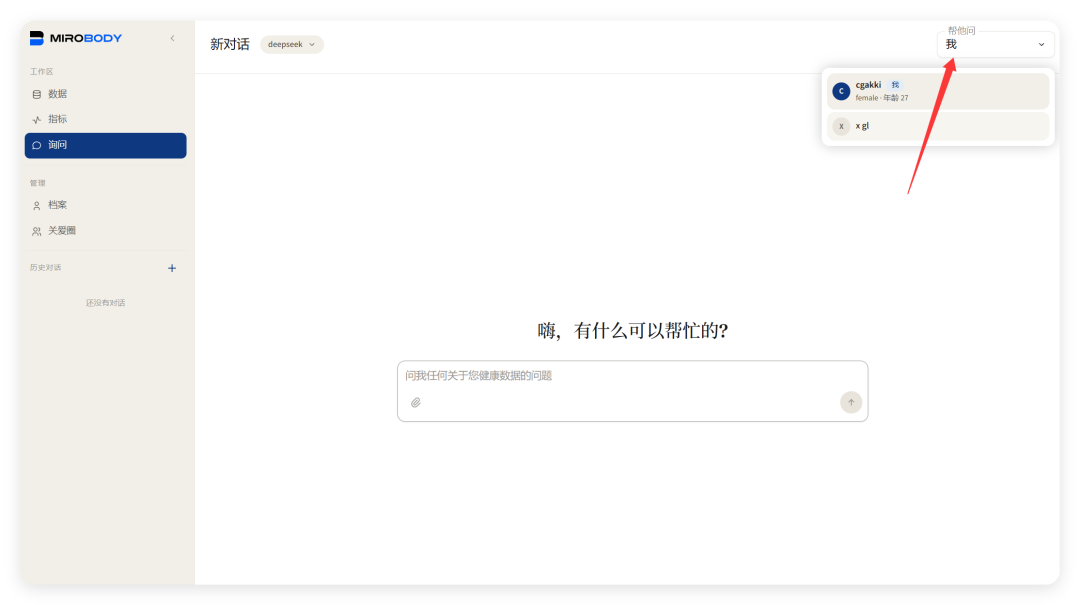Click the MIROBODY brand name text
The width and height of the screenshot is (1080, 605).
coord(86,39)
